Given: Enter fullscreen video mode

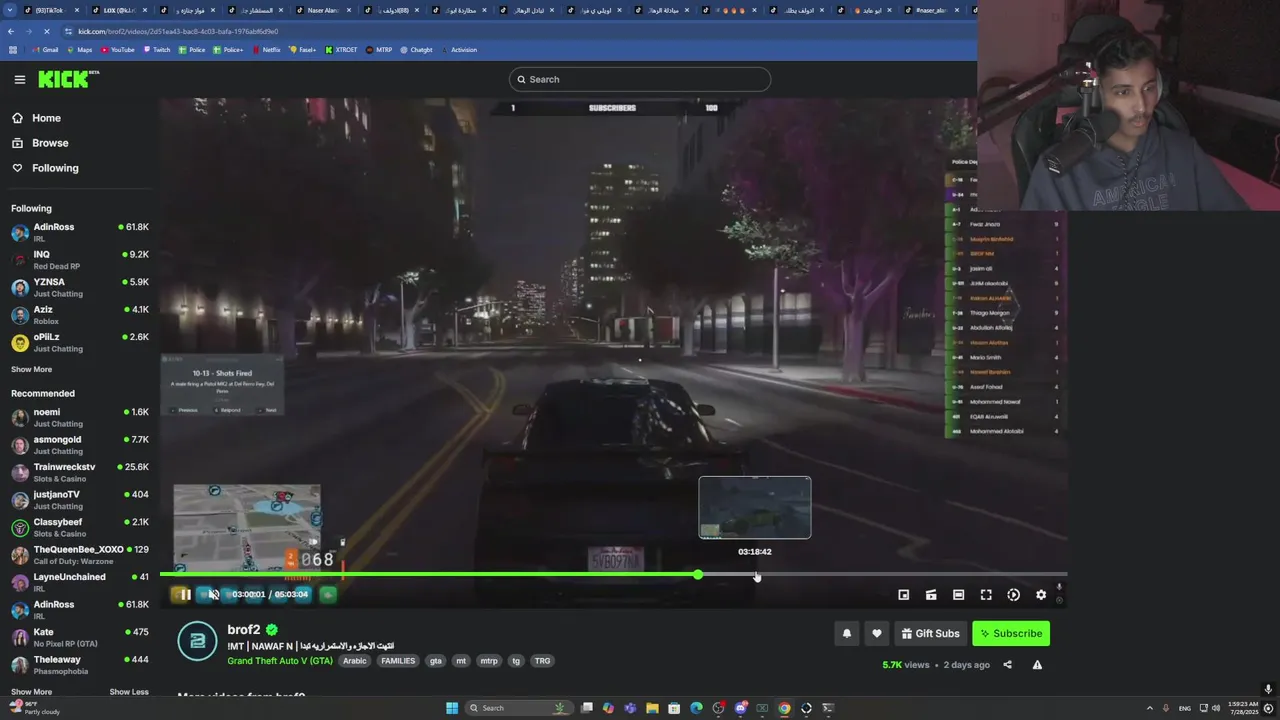Looking at the screenshot, I should [x=986, y=595].
